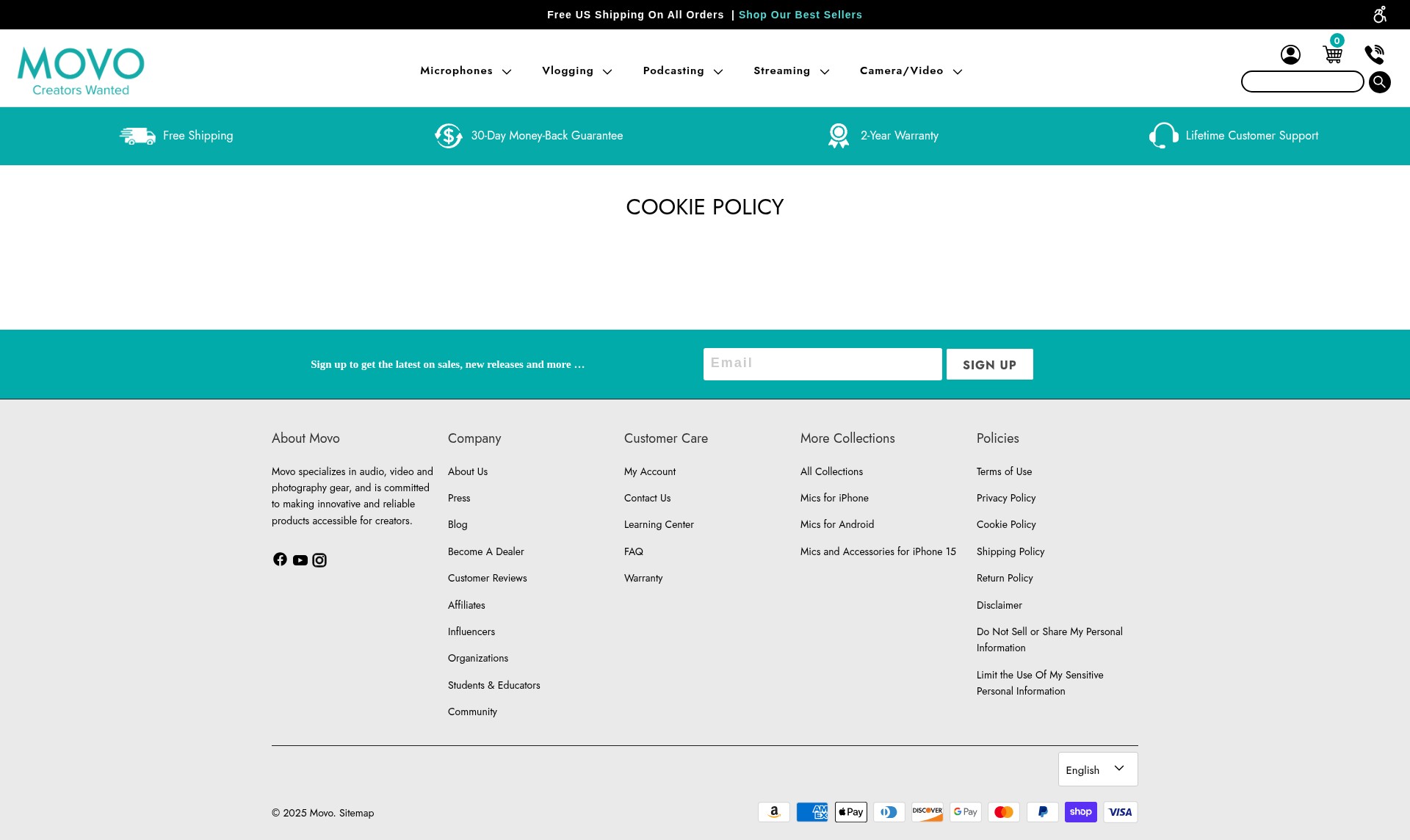Click the Visa payment icon
The image size is (1410, 840).
tap(1121, 812)
